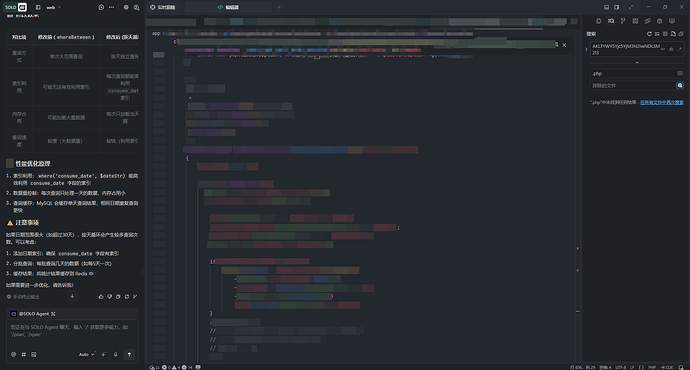Open the @SOLO Agent selector
Screen dimensions: 690x370
(33, 314)
